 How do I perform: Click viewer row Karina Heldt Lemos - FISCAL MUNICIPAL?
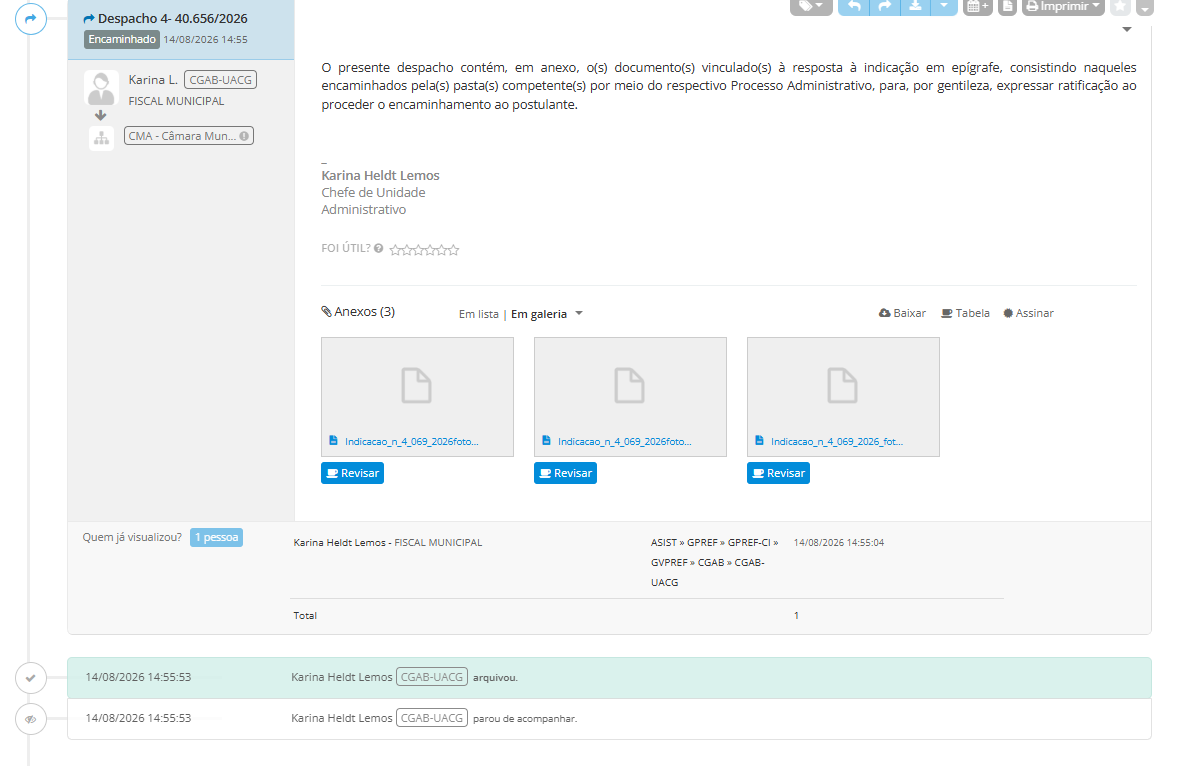(388, 543)
